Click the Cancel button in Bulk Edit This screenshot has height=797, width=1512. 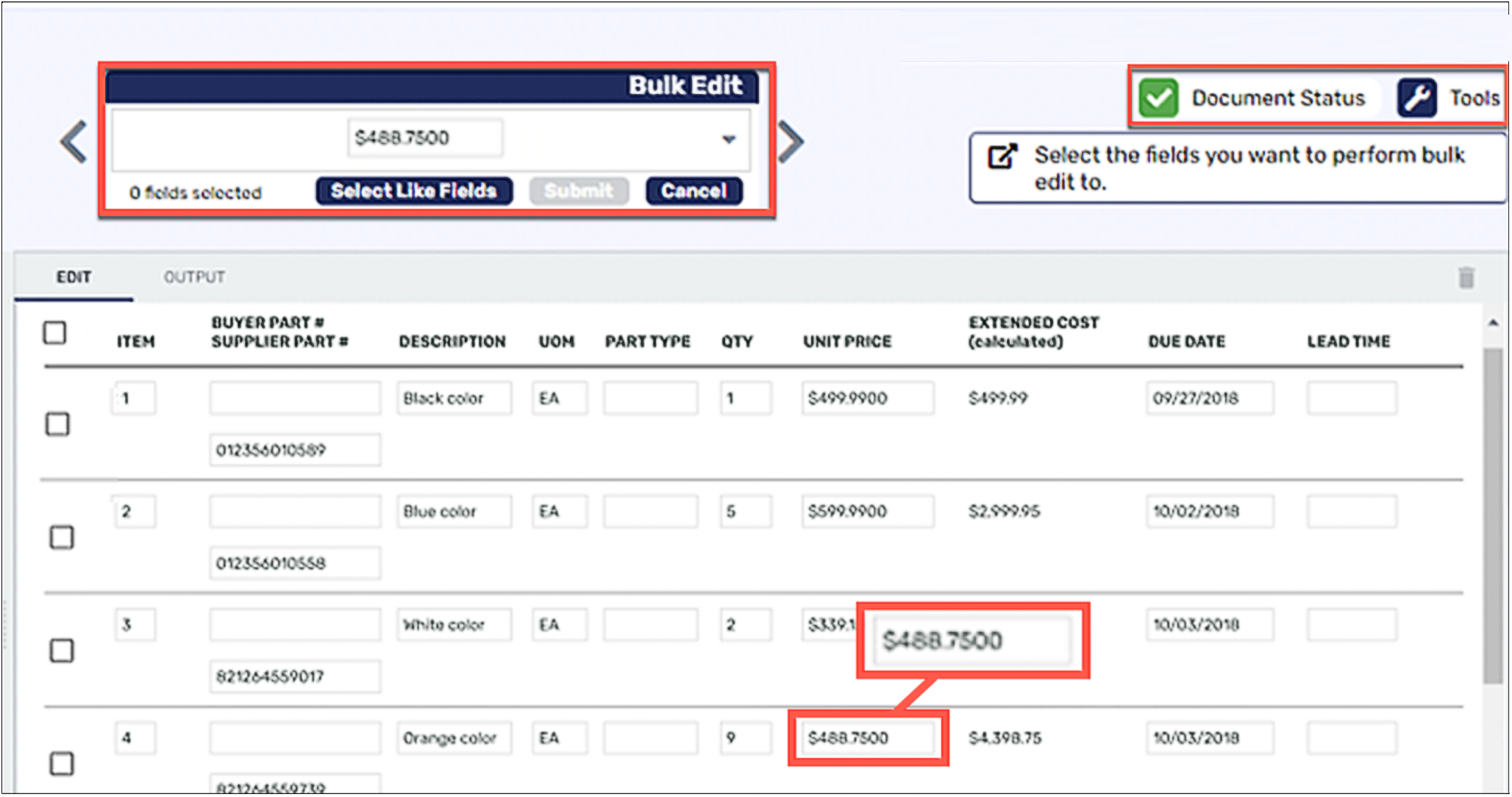click(693, 191)
